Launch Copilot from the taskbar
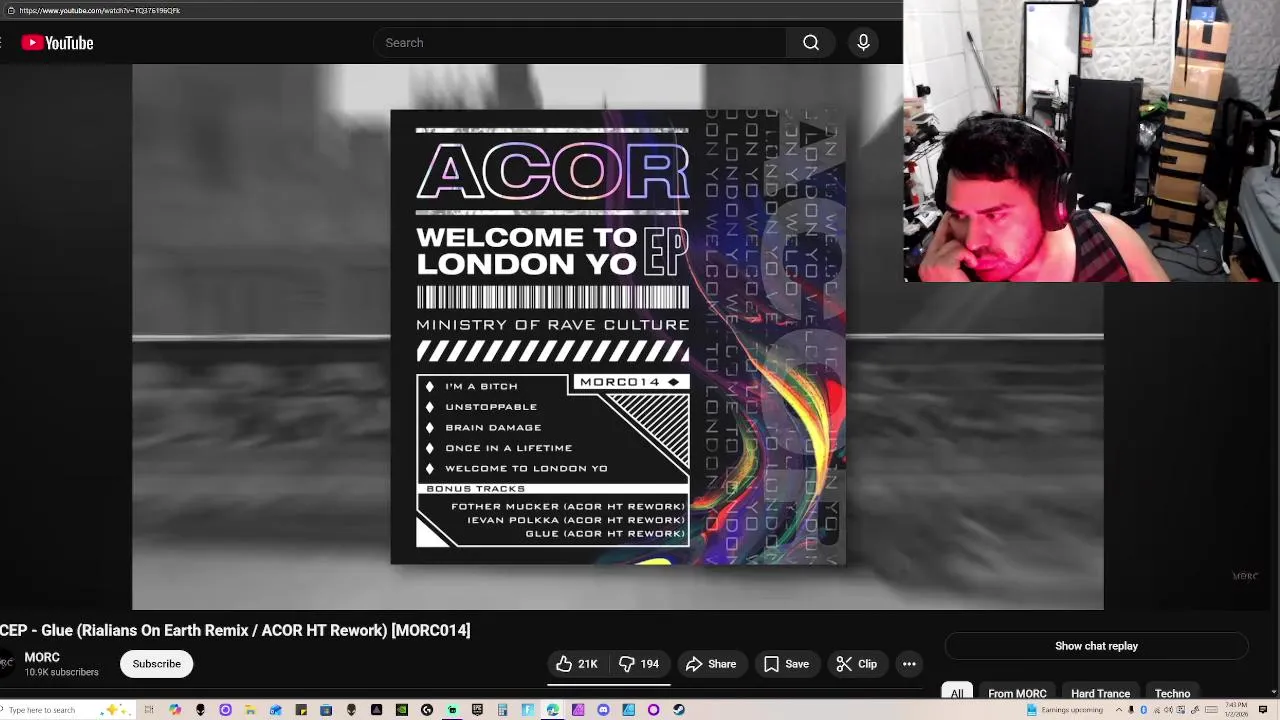 (x=175, y=710)
